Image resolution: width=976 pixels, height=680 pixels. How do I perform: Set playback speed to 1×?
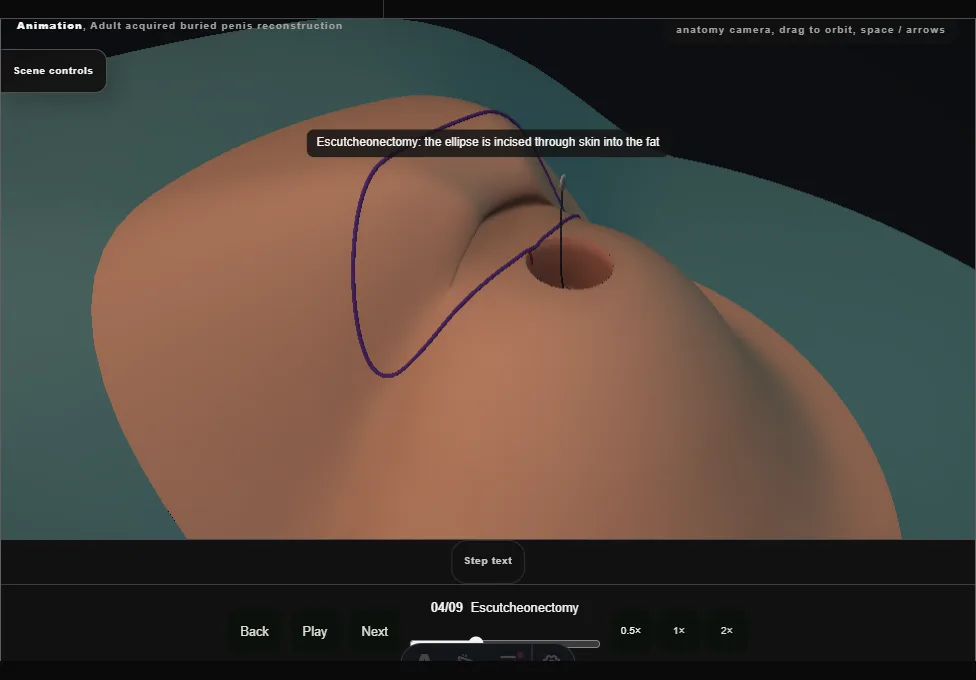[x=679, y=631]
